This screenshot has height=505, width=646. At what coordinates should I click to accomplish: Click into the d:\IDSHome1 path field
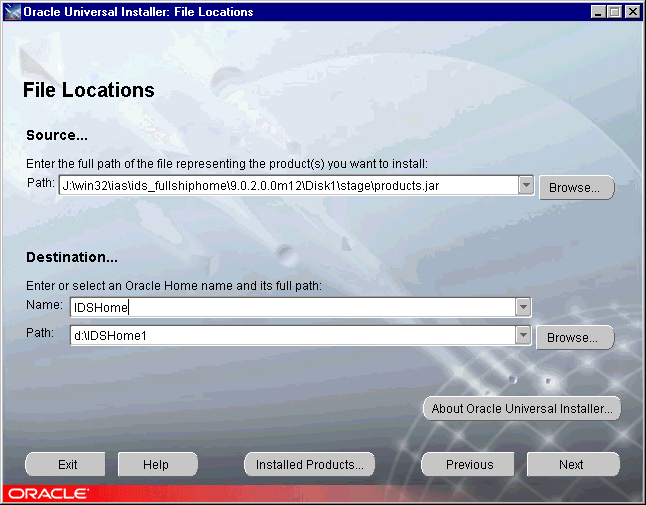(293, 335)
